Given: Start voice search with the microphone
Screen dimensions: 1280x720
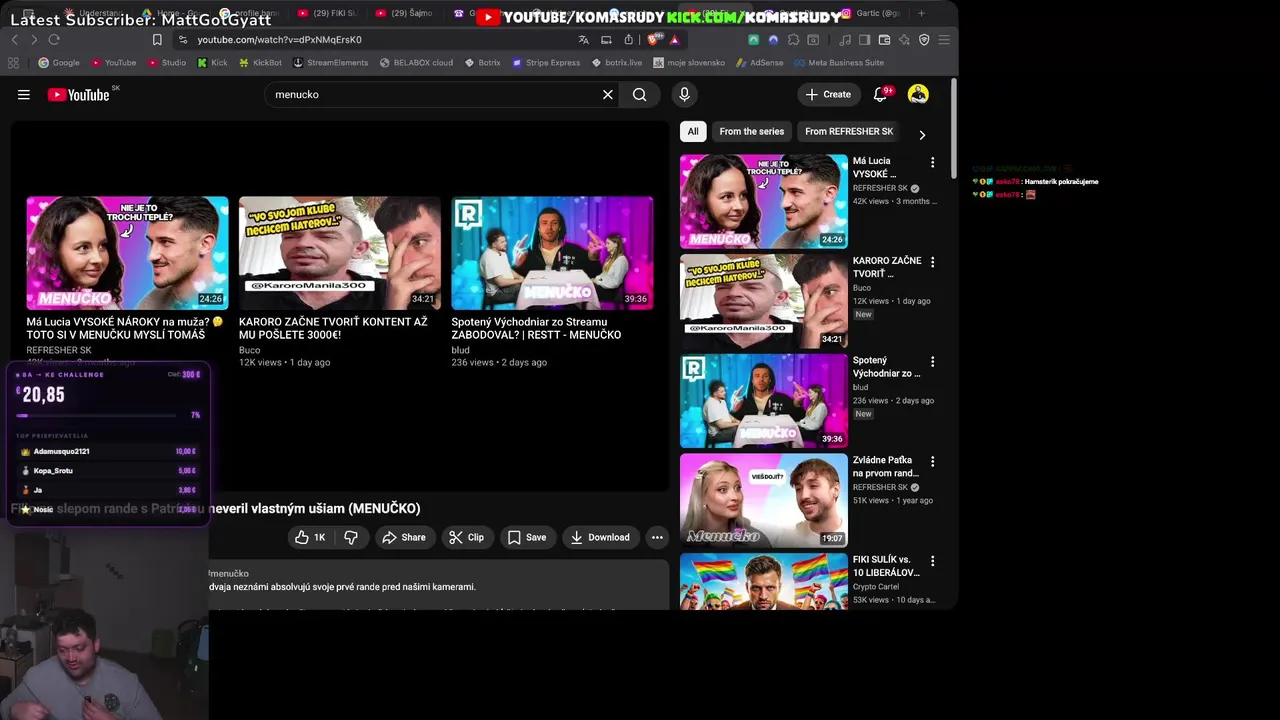Looking at the screenshot, I should pos(684,95).
